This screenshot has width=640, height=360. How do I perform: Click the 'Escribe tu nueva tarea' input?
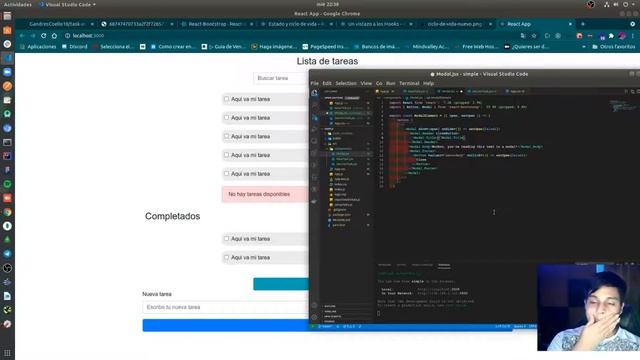click(225, 307)
